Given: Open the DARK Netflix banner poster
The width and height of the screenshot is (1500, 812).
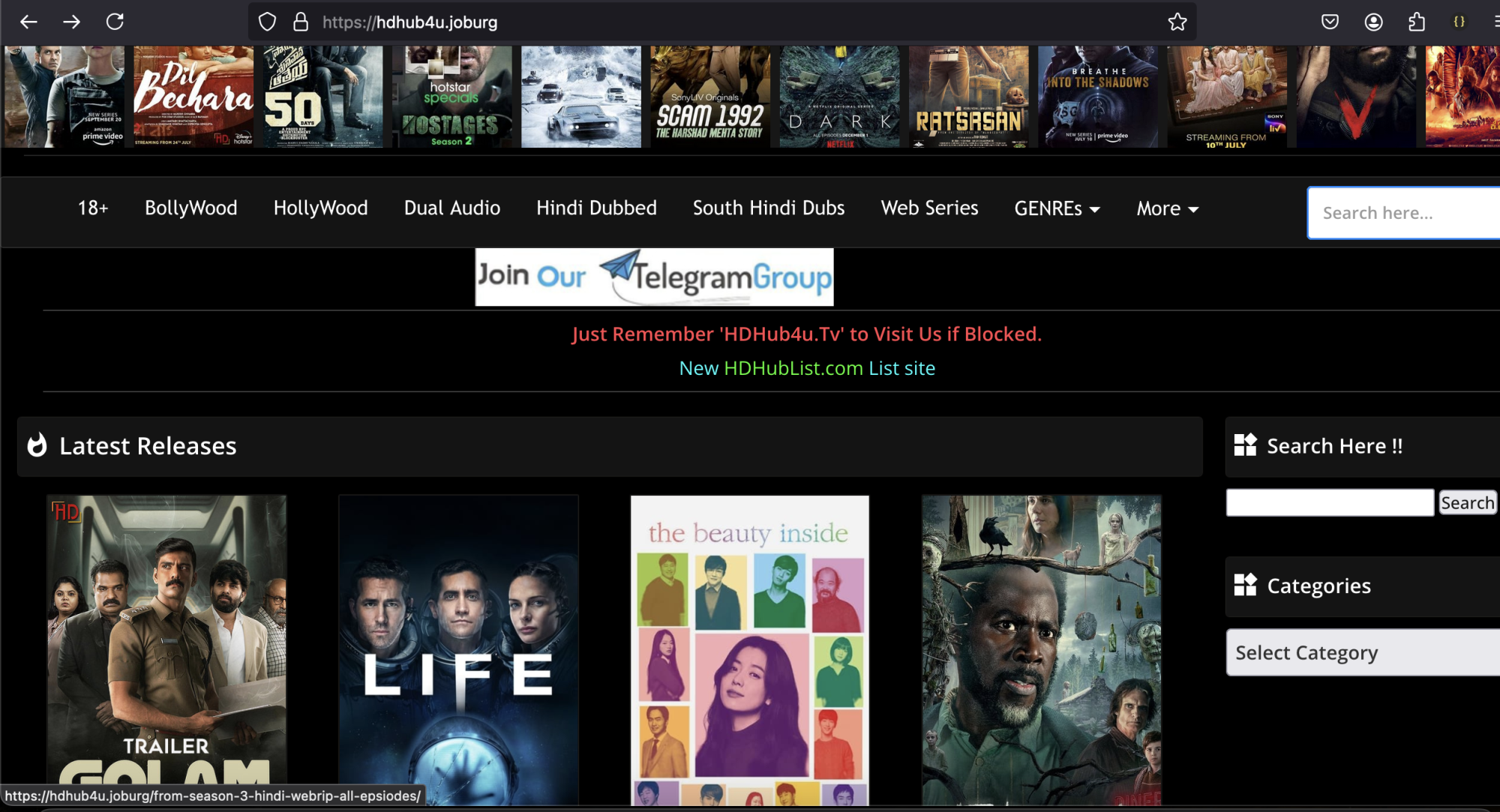Looking at the screenshot, I should coord(839,97).
